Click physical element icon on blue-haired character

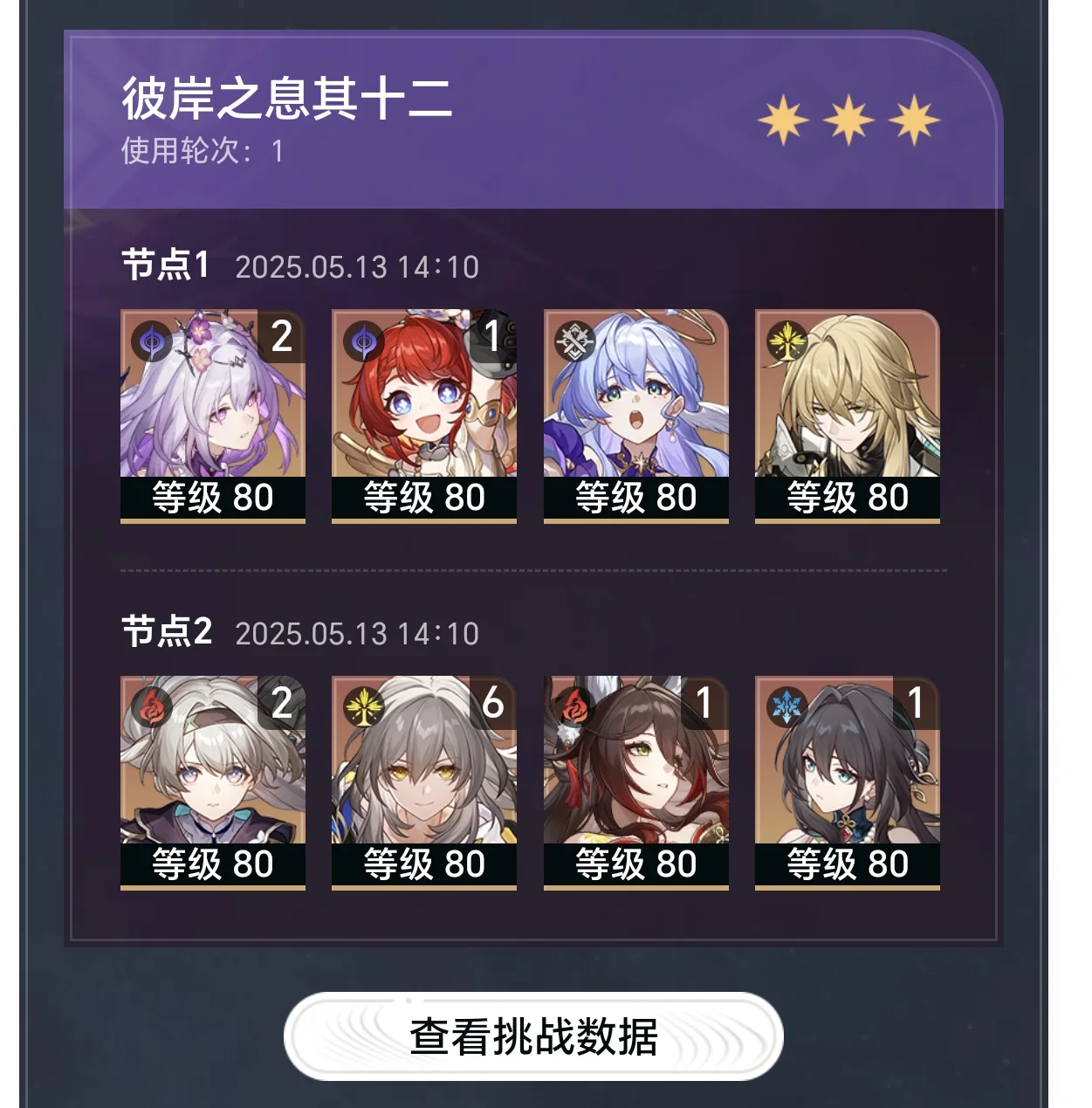(x=574, y=341)
